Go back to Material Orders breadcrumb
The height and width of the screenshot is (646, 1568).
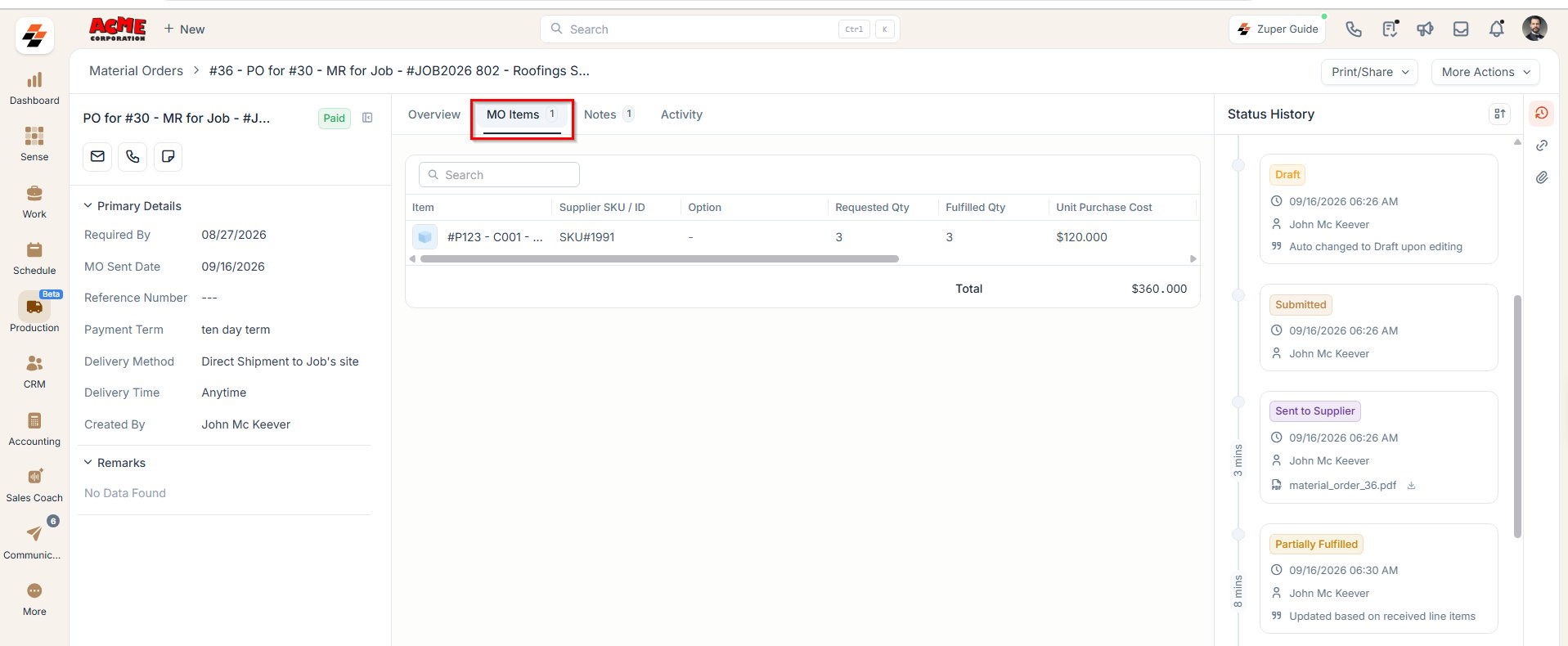pyautogui.click(x=136, y=71)
